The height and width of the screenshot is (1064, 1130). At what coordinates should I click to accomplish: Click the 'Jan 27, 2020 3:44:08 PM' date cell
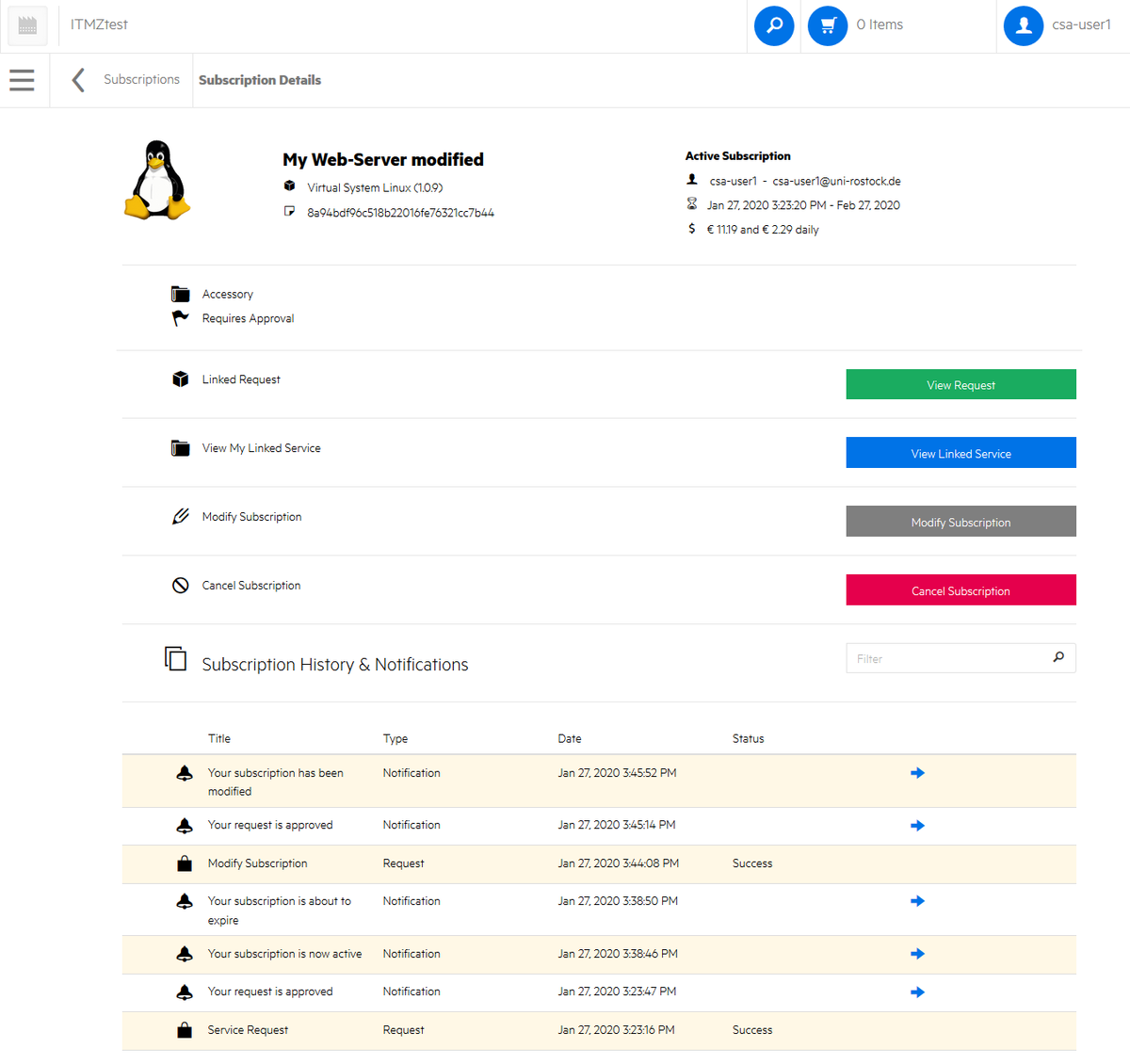pyautogui.click(x=618, y=863)
